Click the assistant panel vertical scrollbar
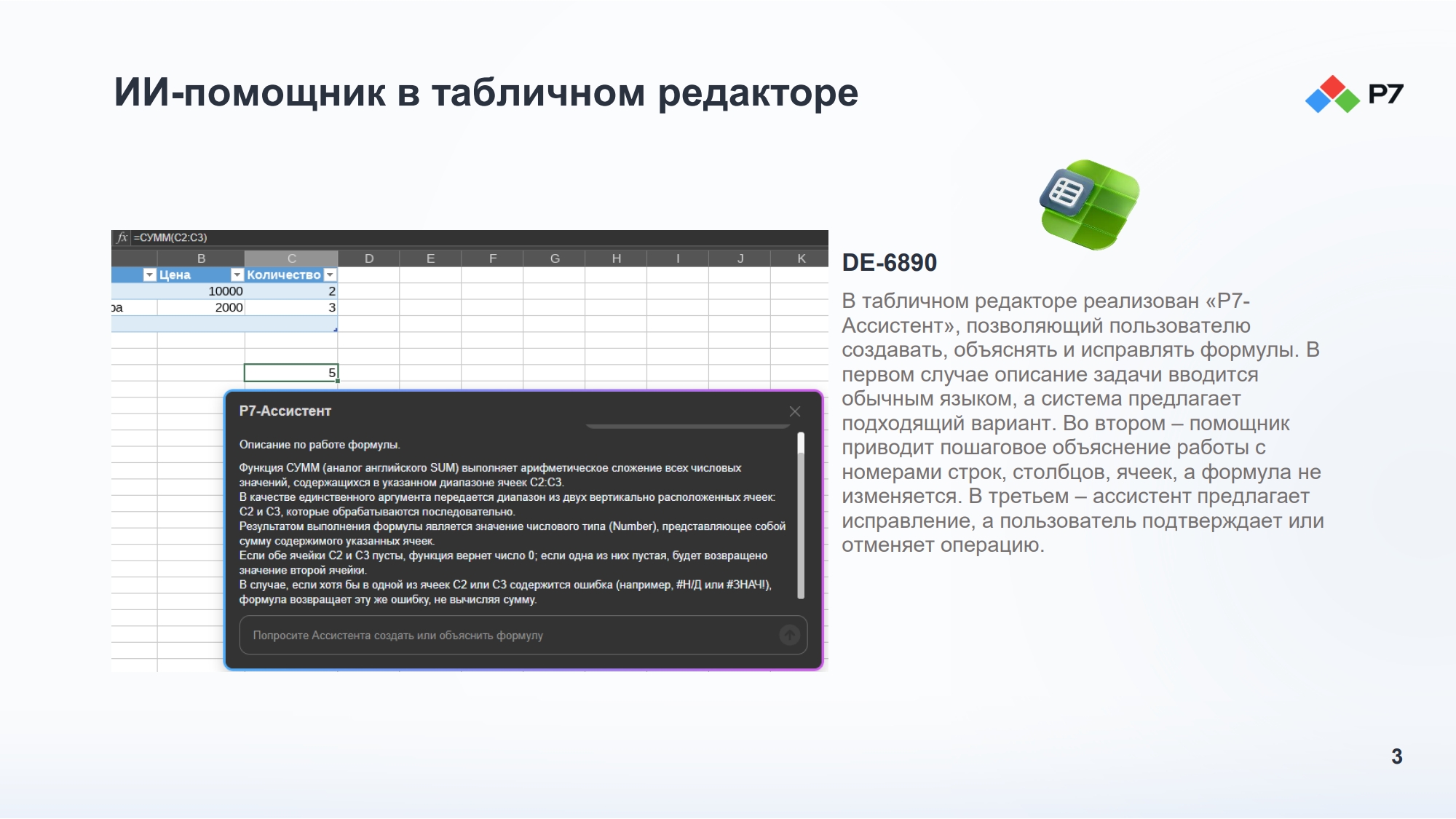Image resolution: width=1456 pixels, height=819 pixels. (801, 515)
